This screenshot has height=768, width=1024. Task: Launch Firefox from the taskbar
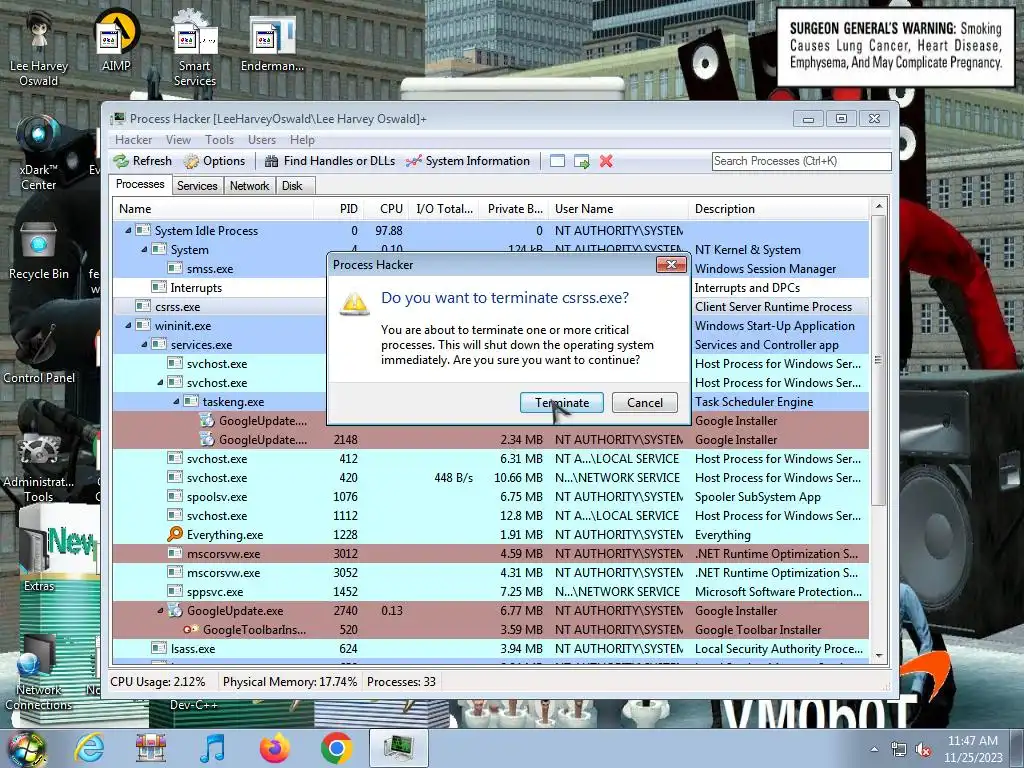click(x=274, y=748)
